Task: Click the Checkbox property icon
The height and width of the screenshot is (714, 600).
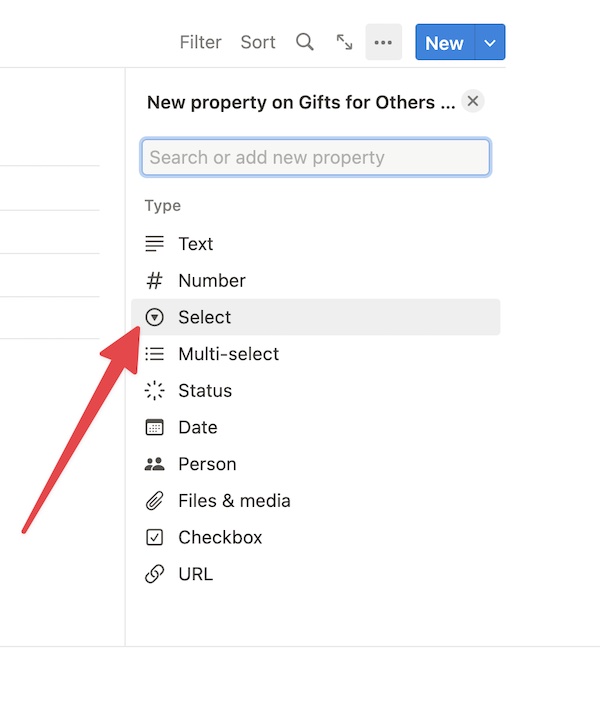Action: coord(154,537)
